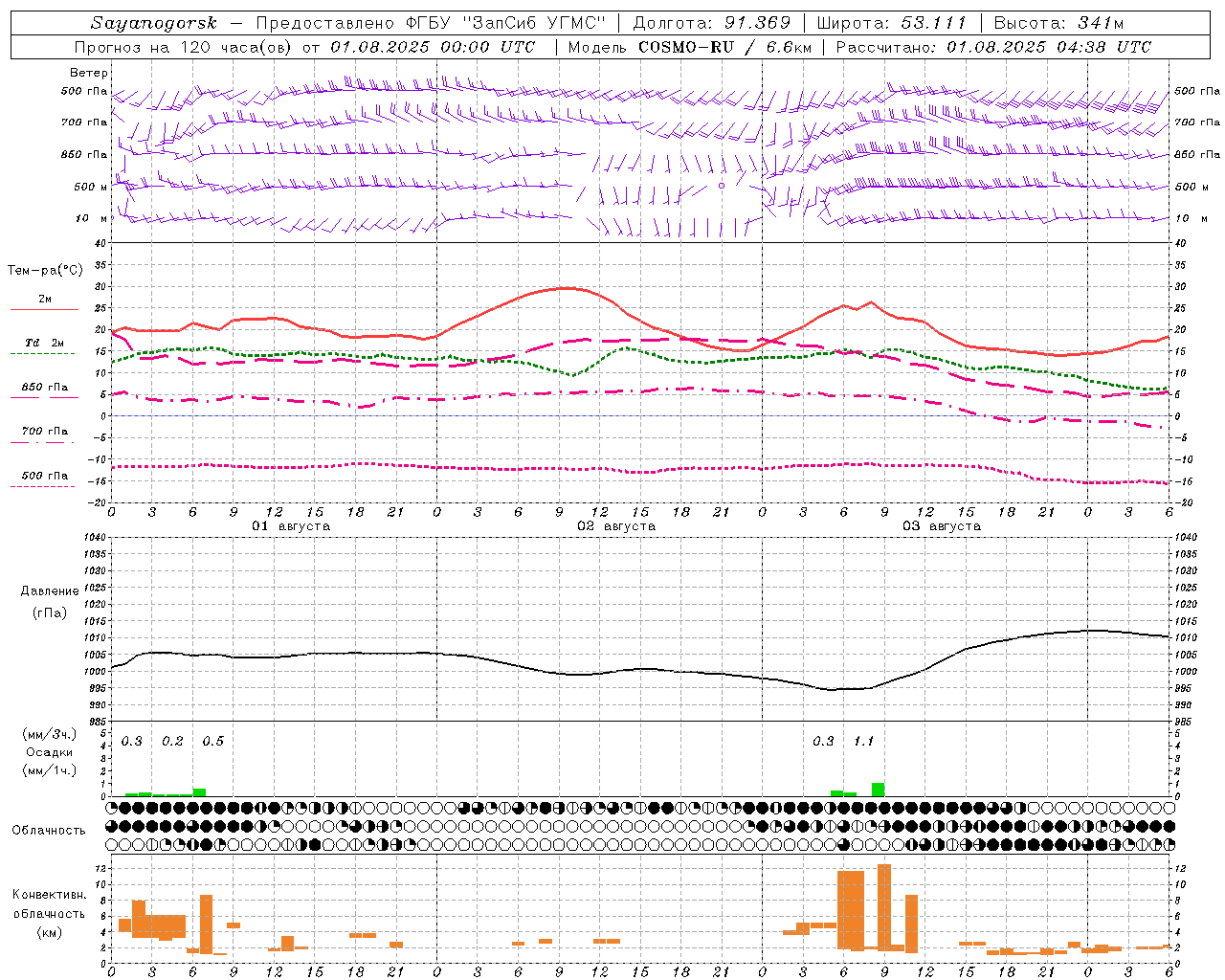
Task: Click the forecast start "01.08.2025 00:00 UTC"
Action: 433,47
